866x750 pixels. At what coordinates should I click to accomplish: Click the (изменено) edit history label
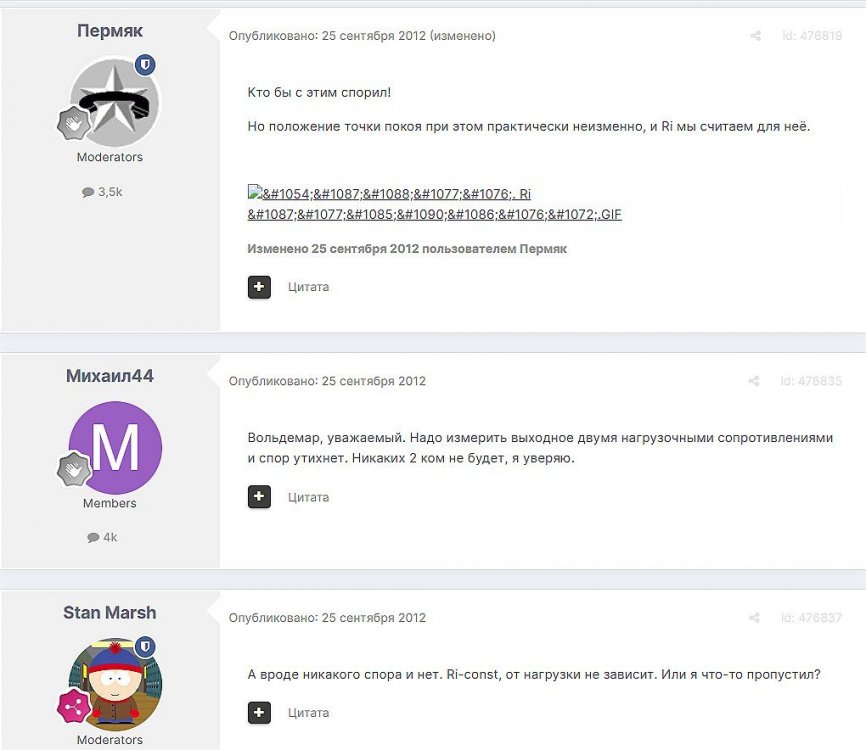point(463,36)
